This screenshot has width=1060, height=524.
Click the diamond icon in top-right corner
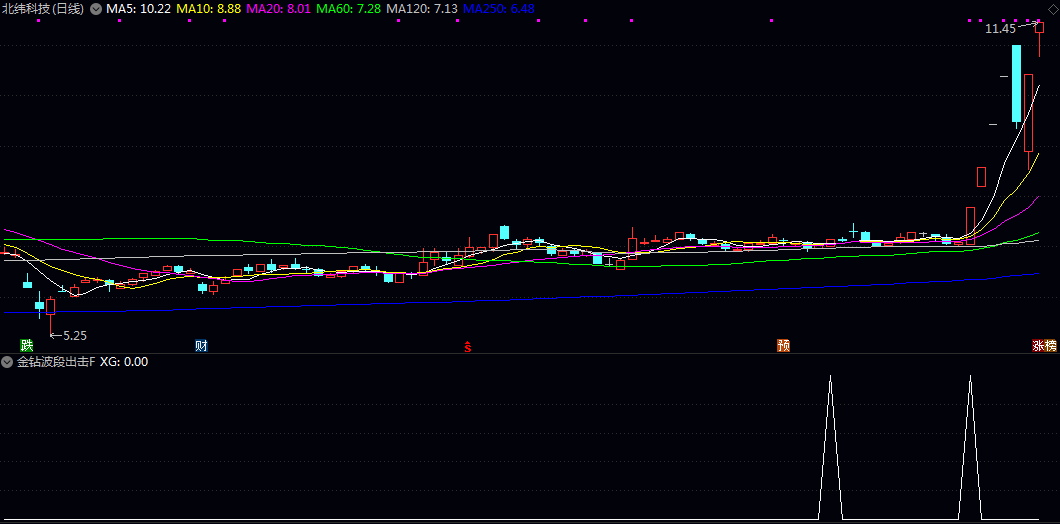[1052, 9]
